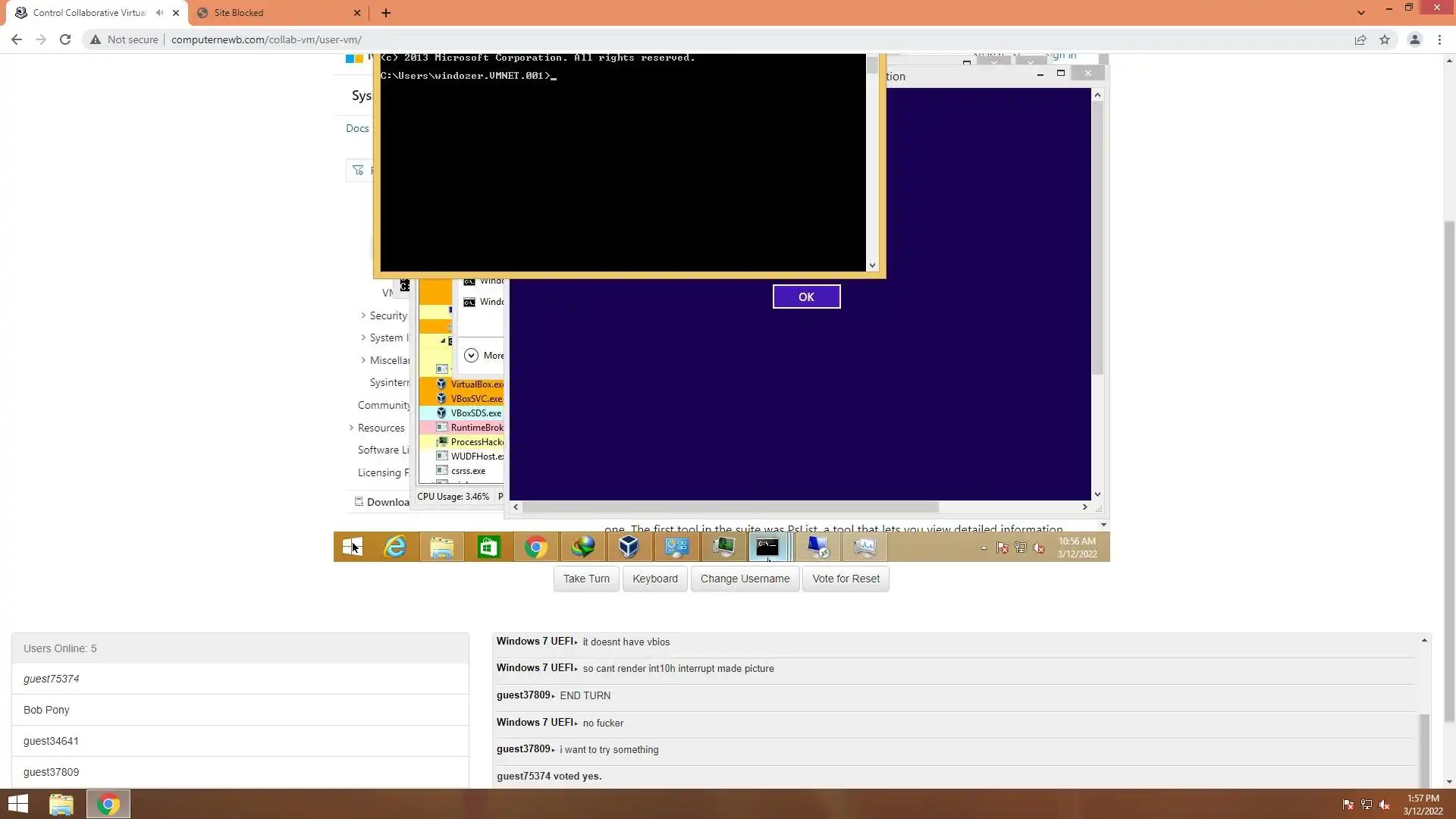Click the Command Prompt taskbar icon

[x=767, y=547]
